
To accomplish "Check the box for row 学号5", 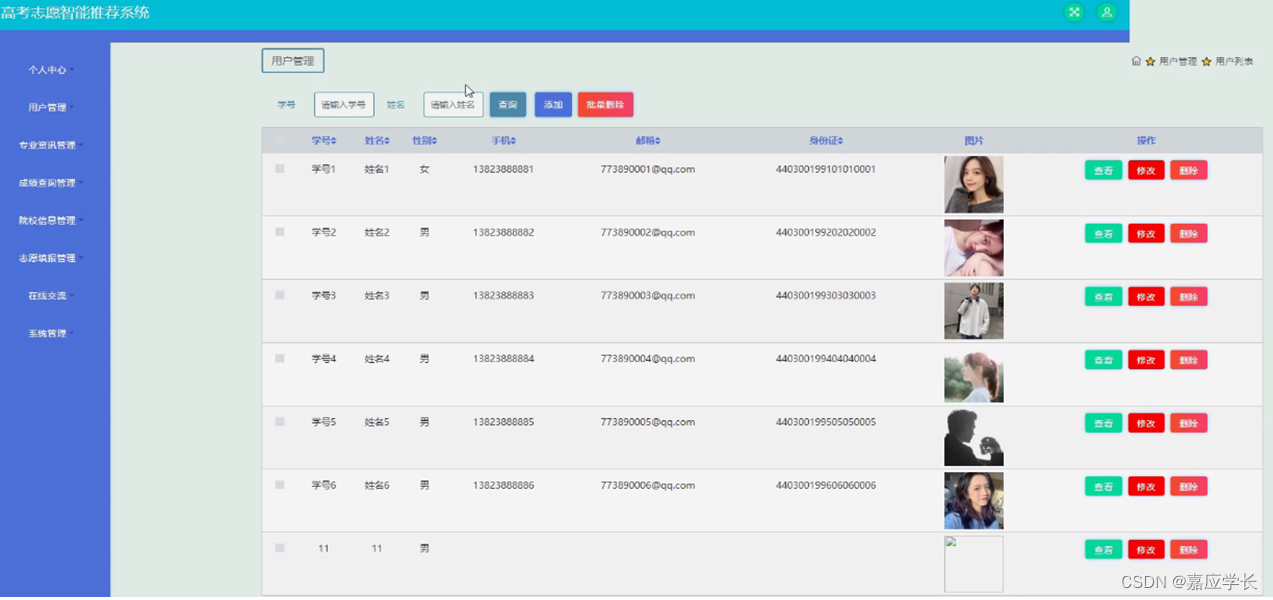I will point(280,422).
